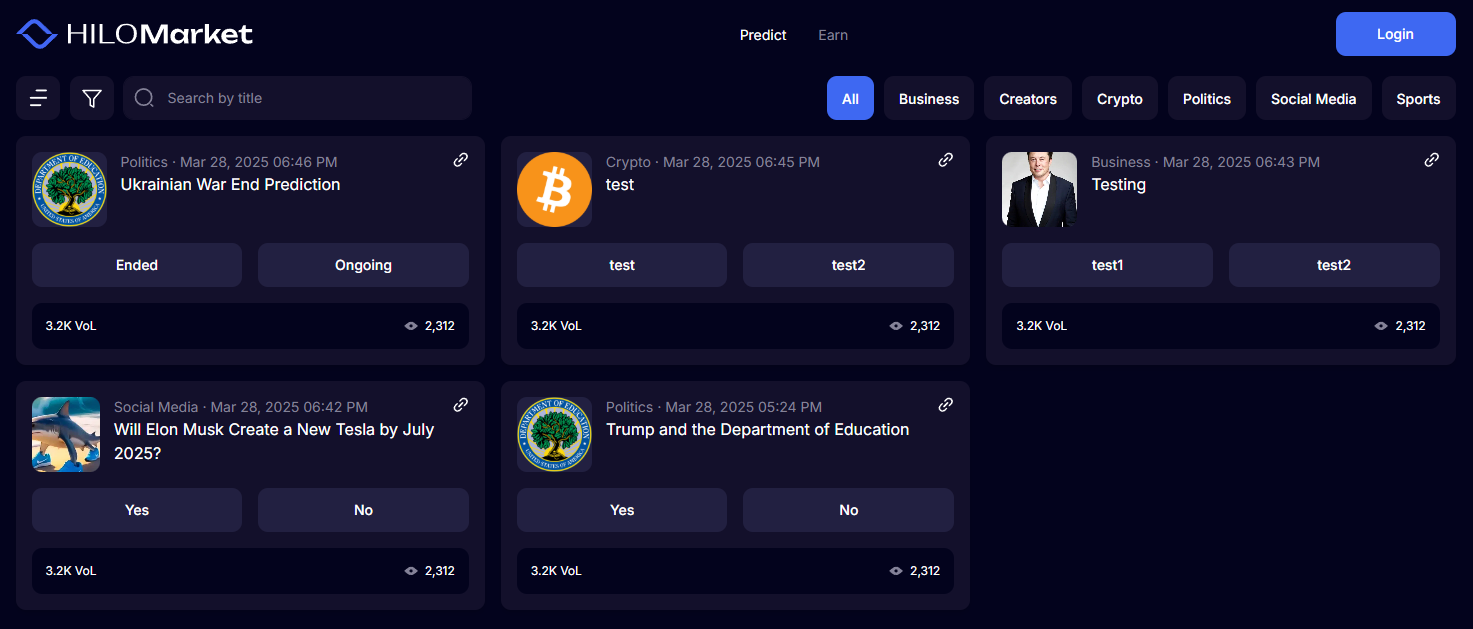The image size is (1473, 629).
Task: Open the Trump and Department of Education title
Action: 757,430
